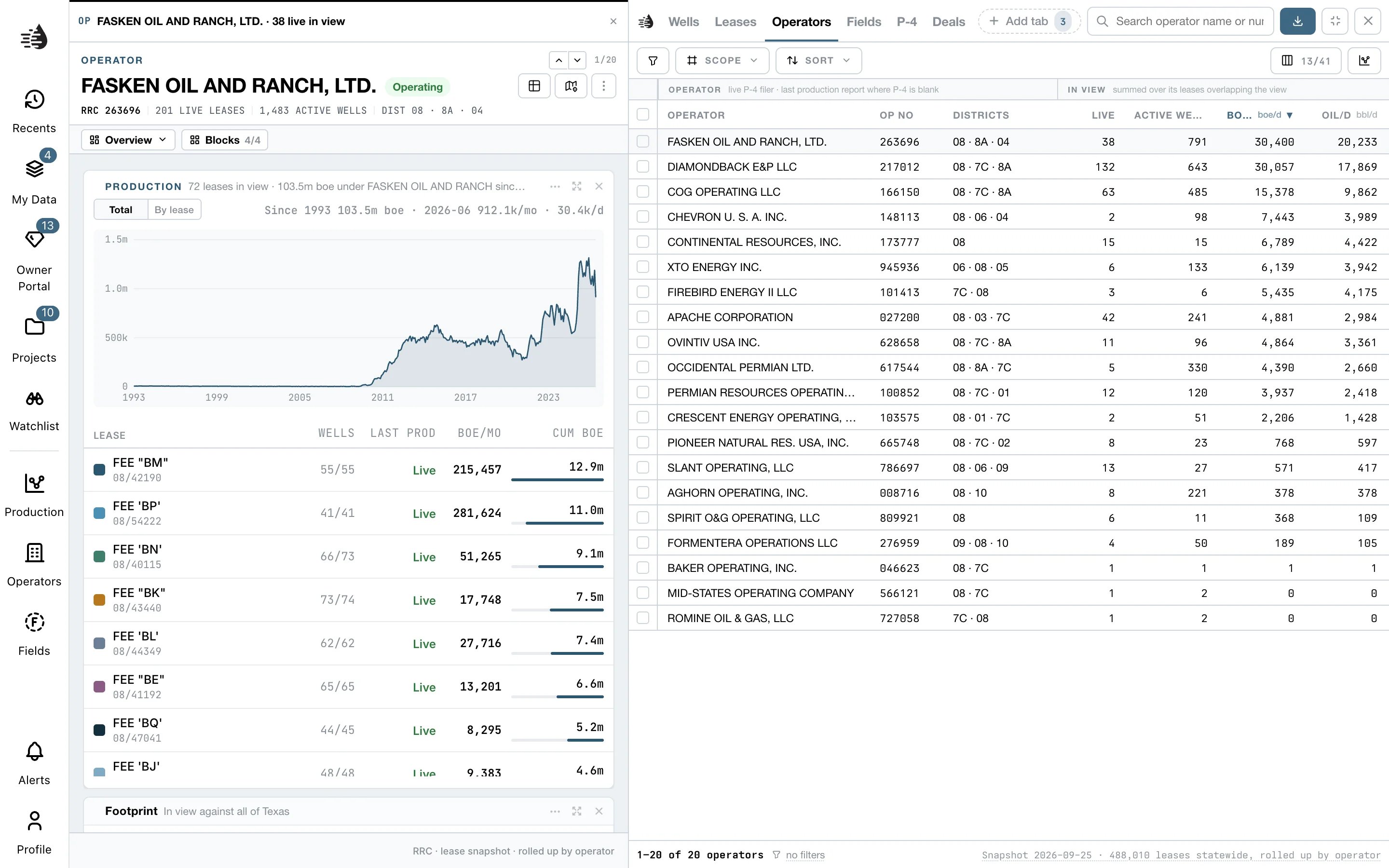Switch production chart to By lease
Viewport: 1389px width, 868px height.
pyautogui.click(x=174, y=210)
